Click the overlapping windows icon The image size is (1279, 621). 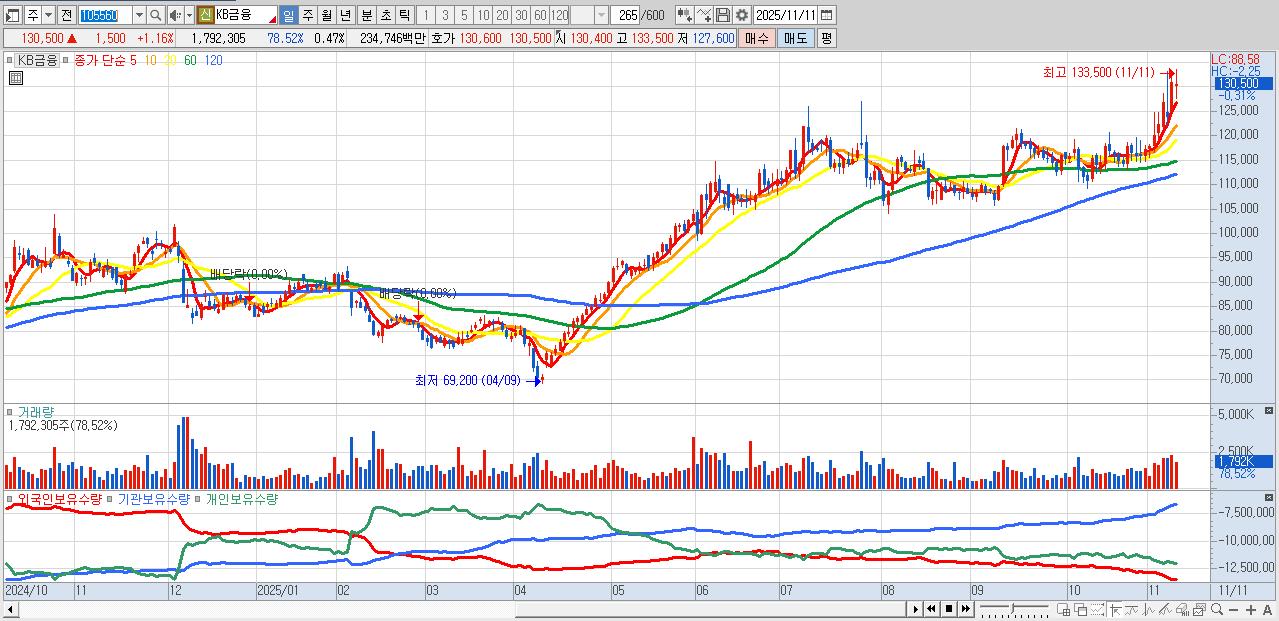click(1081, 609)
